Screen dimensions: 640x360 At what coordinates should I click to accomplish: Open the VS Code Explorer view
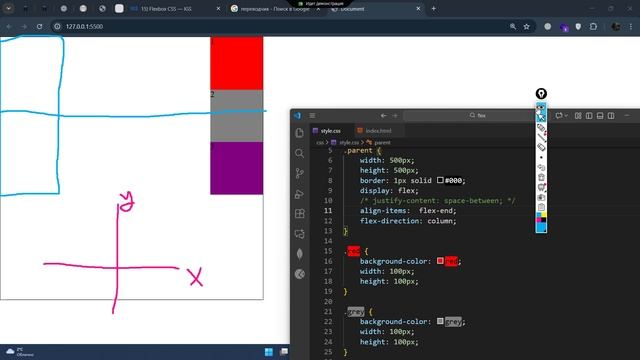pyautogui.click(x=299, y=133)
